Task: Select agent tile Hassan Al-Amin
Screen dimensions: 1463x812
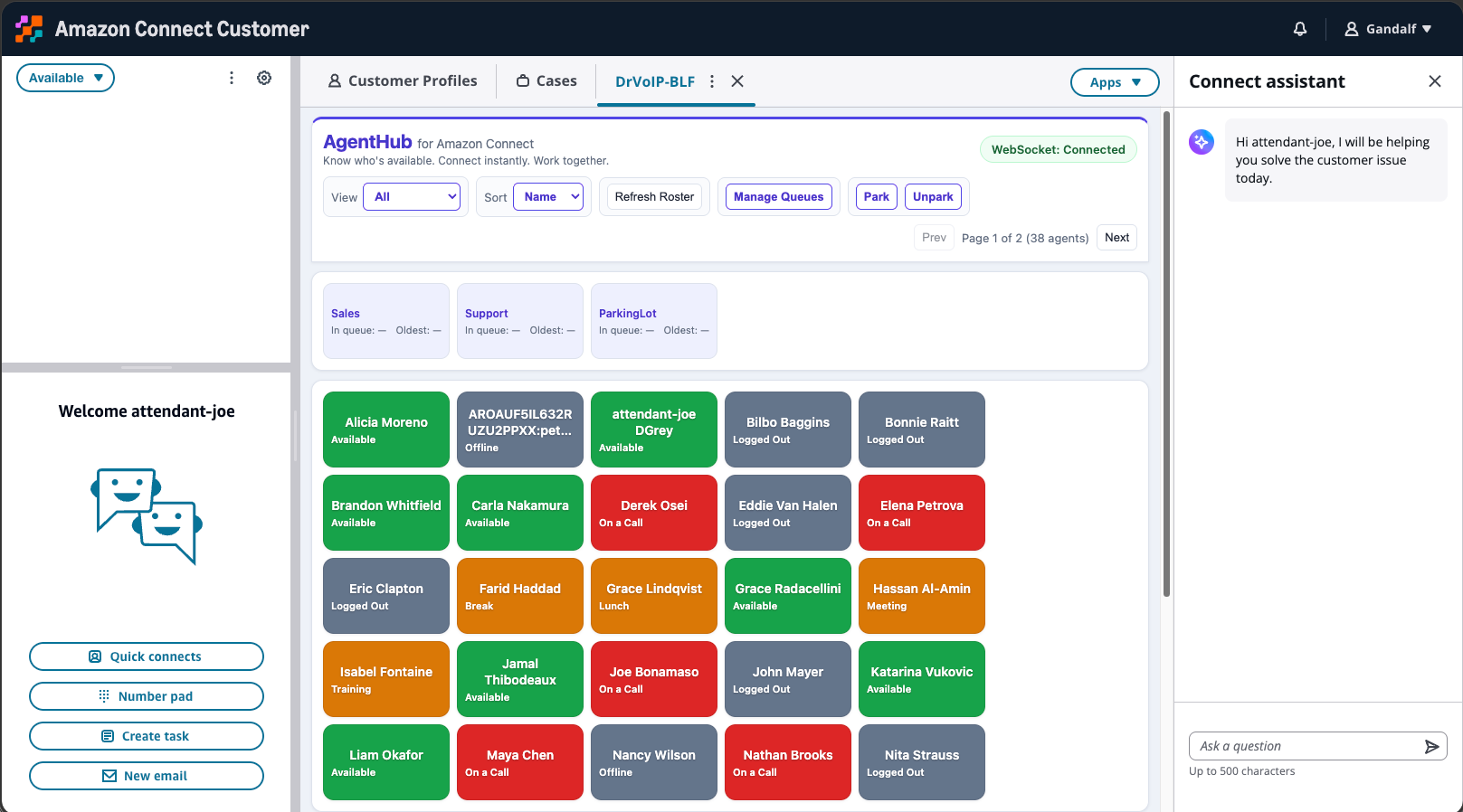Action: (x=922, y=596)
